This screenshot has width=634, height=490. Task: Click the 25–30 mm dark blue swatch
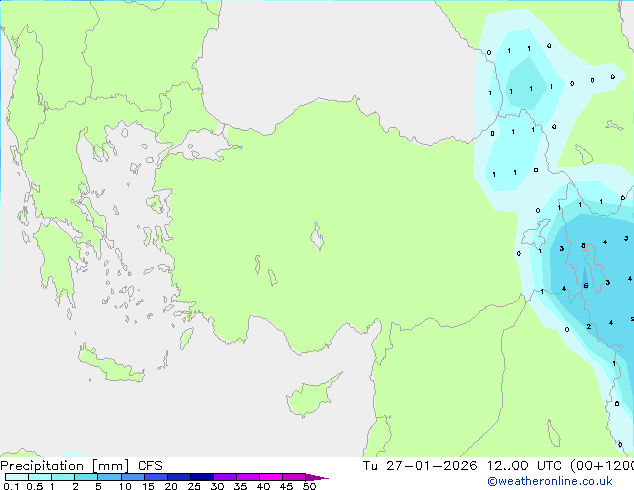pos(201,477)
